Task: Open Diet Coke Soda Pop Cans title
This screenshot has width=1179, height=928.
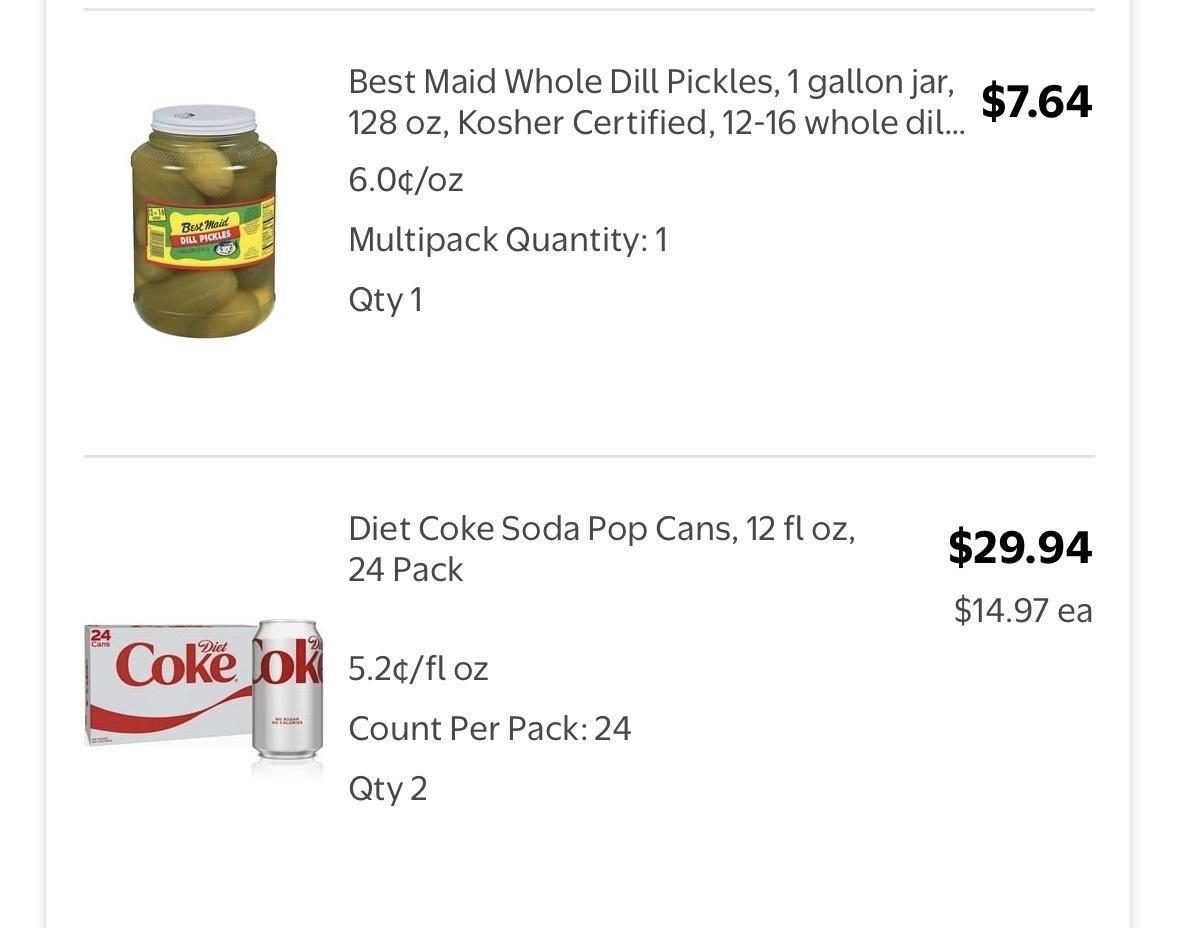Action: (601, 528)
